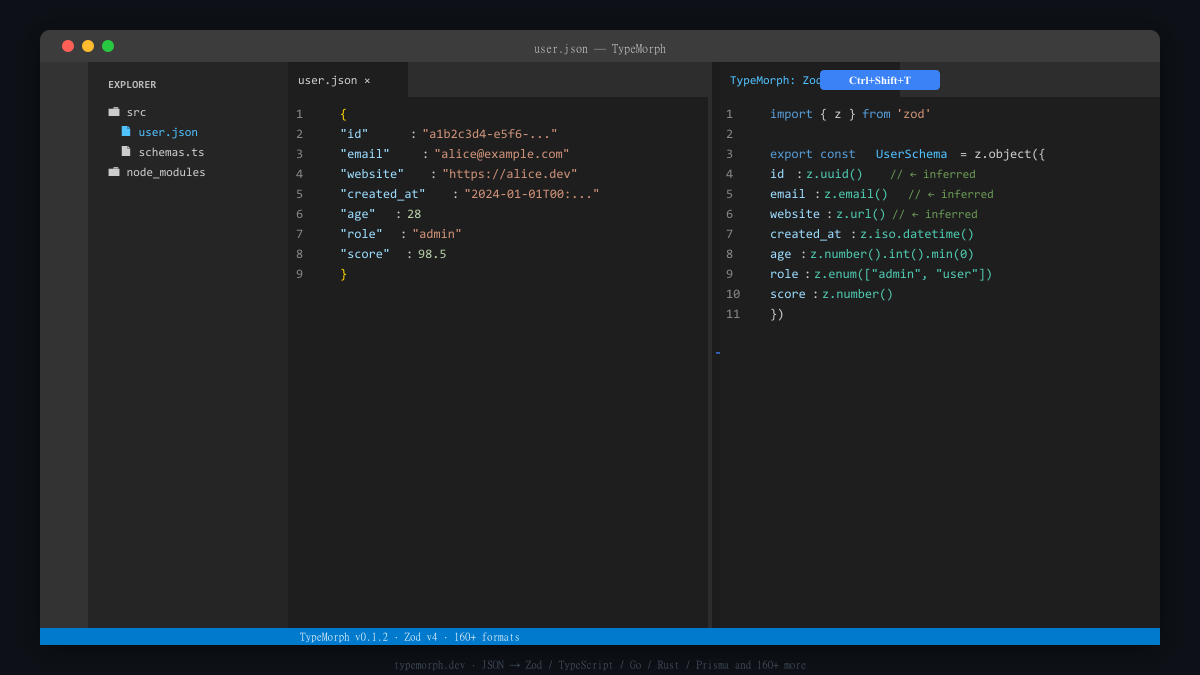Click the Ctrl+Shift+T shortcut button
Screen dimensions: 1200x675
880,80
